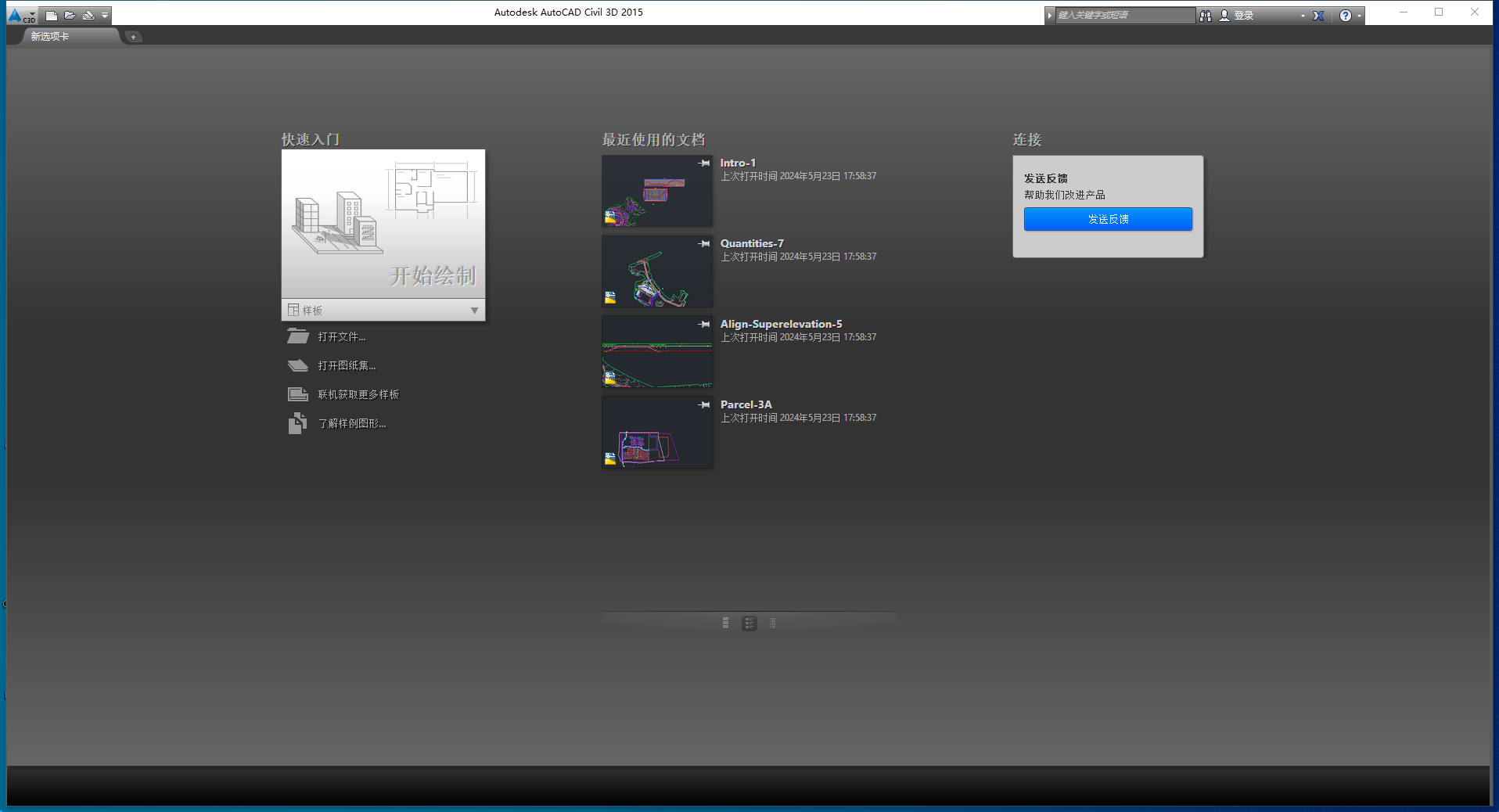The height and width of the screenshot is (812, 1499).
Task: Open the C3D application menu
Action: 20,15
